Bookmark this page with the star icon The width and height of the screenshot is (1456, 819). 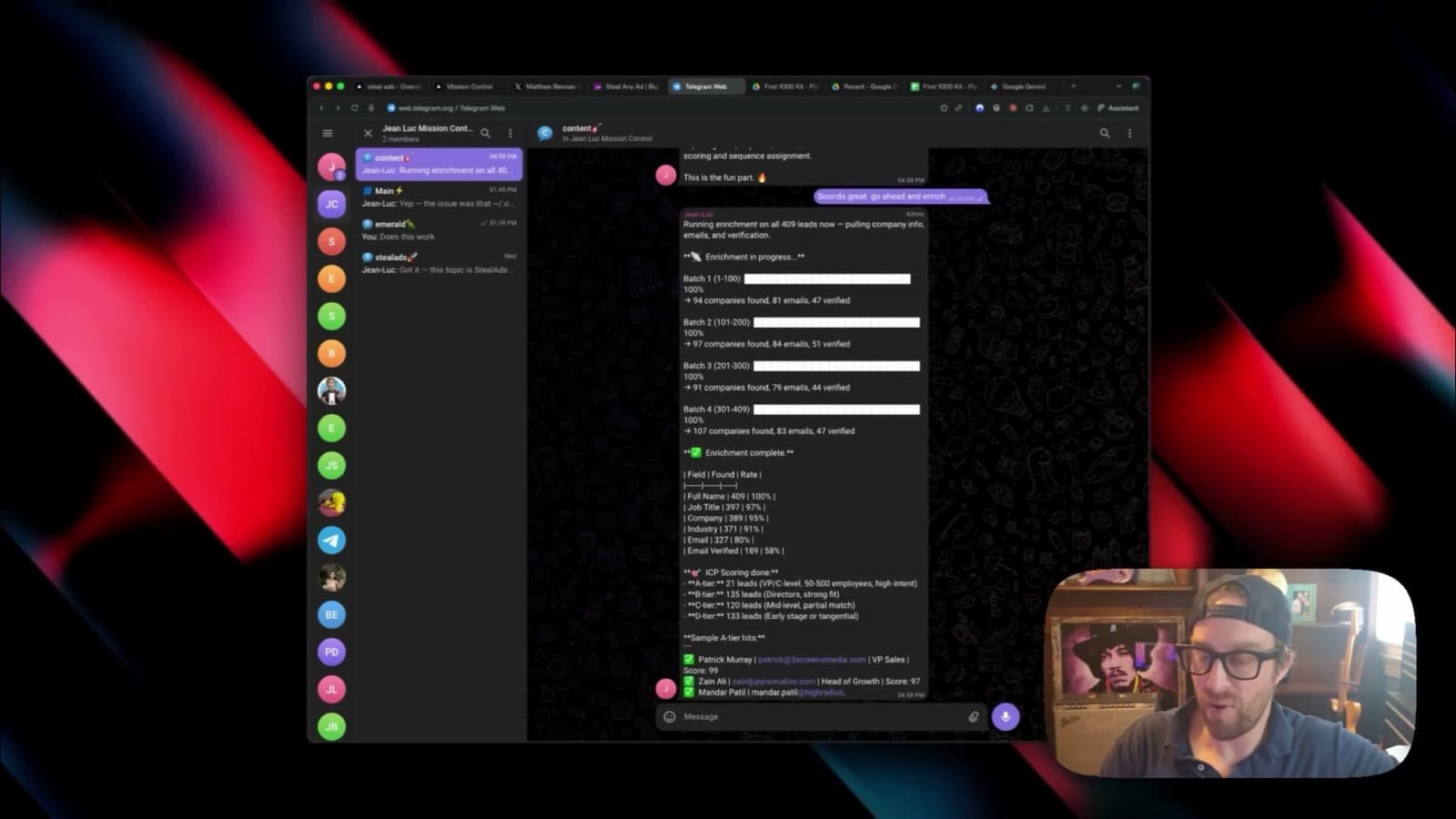[944, 107]
